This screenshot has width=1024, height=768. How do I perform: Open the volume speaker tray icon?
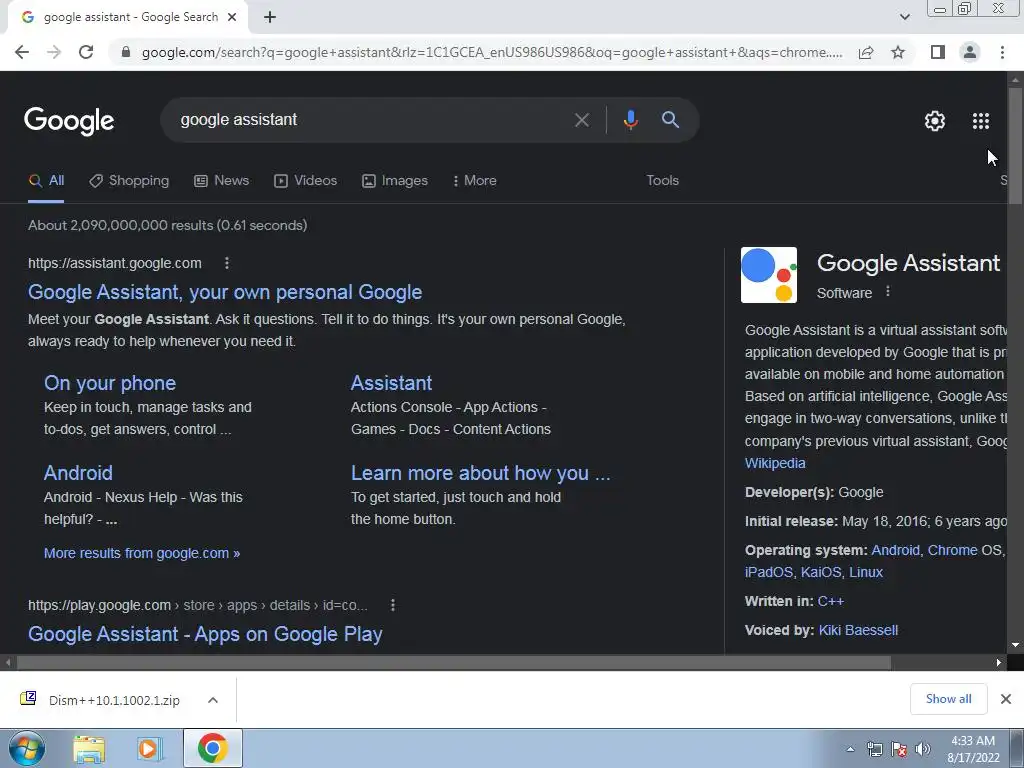(x=923, y=749)
